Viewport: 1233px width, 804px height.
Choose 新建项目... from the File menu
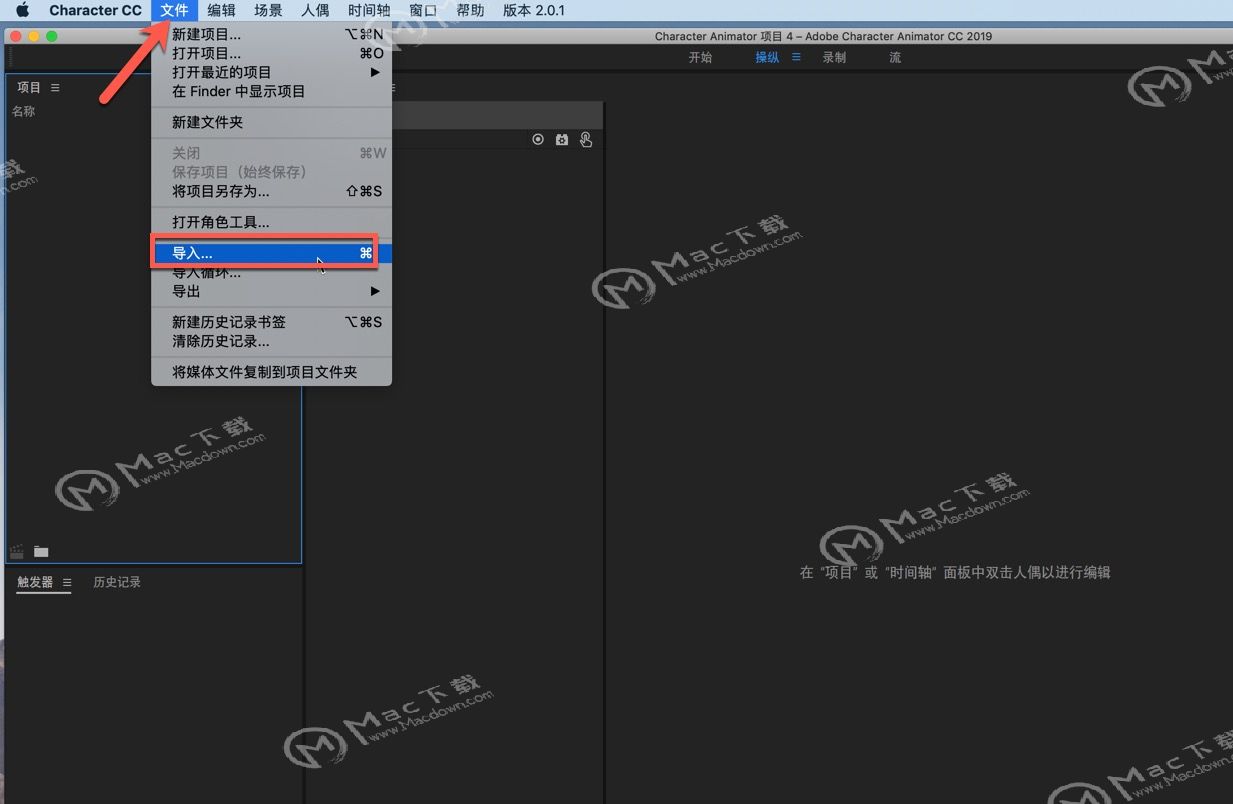[271, 34]
